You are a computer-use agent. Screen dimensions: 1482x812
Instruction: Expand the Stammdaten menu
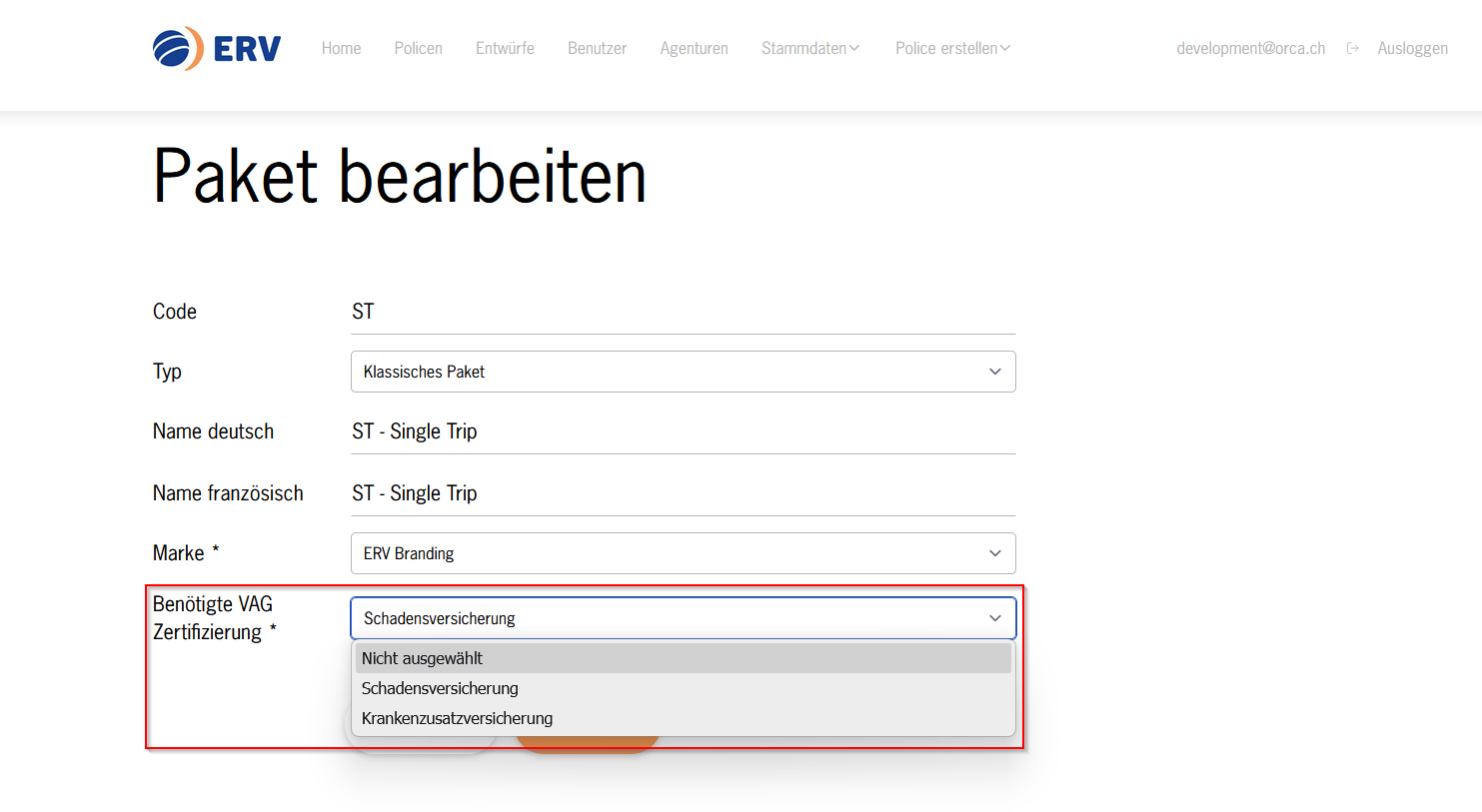click(809, 48)
